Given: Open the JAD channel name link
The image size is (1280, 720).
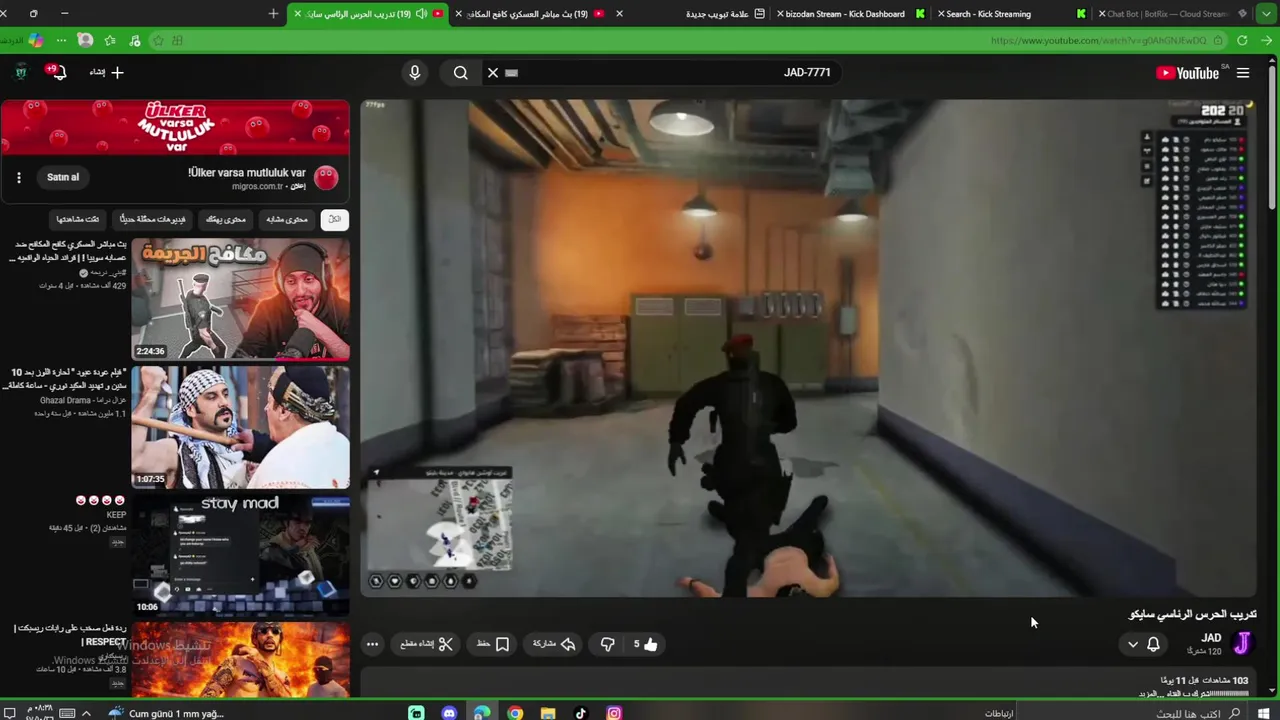Looking at the screenshot, I should (x=1211, y=638).
